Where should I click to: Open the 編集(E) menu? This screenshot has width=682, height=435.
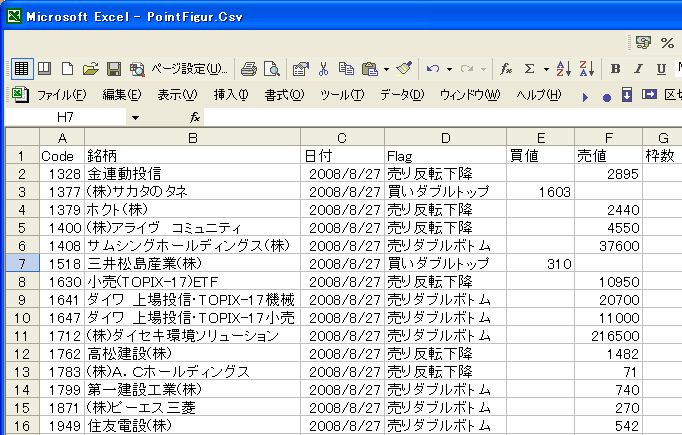point(122,94)
